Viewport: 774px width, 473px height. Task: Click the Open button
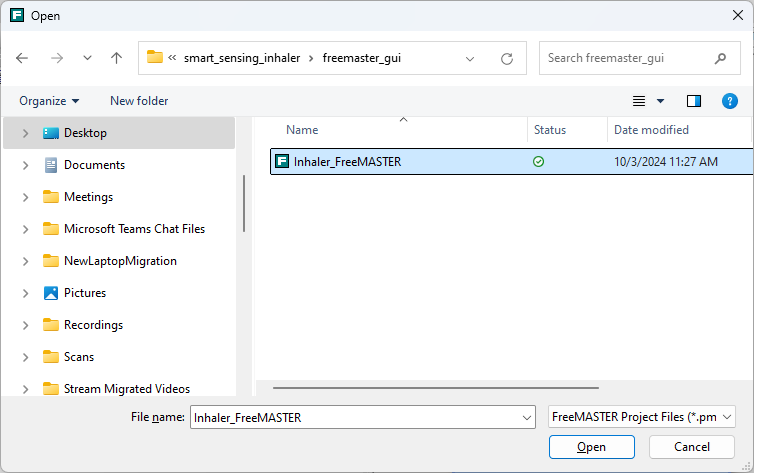tap(592, 447)
